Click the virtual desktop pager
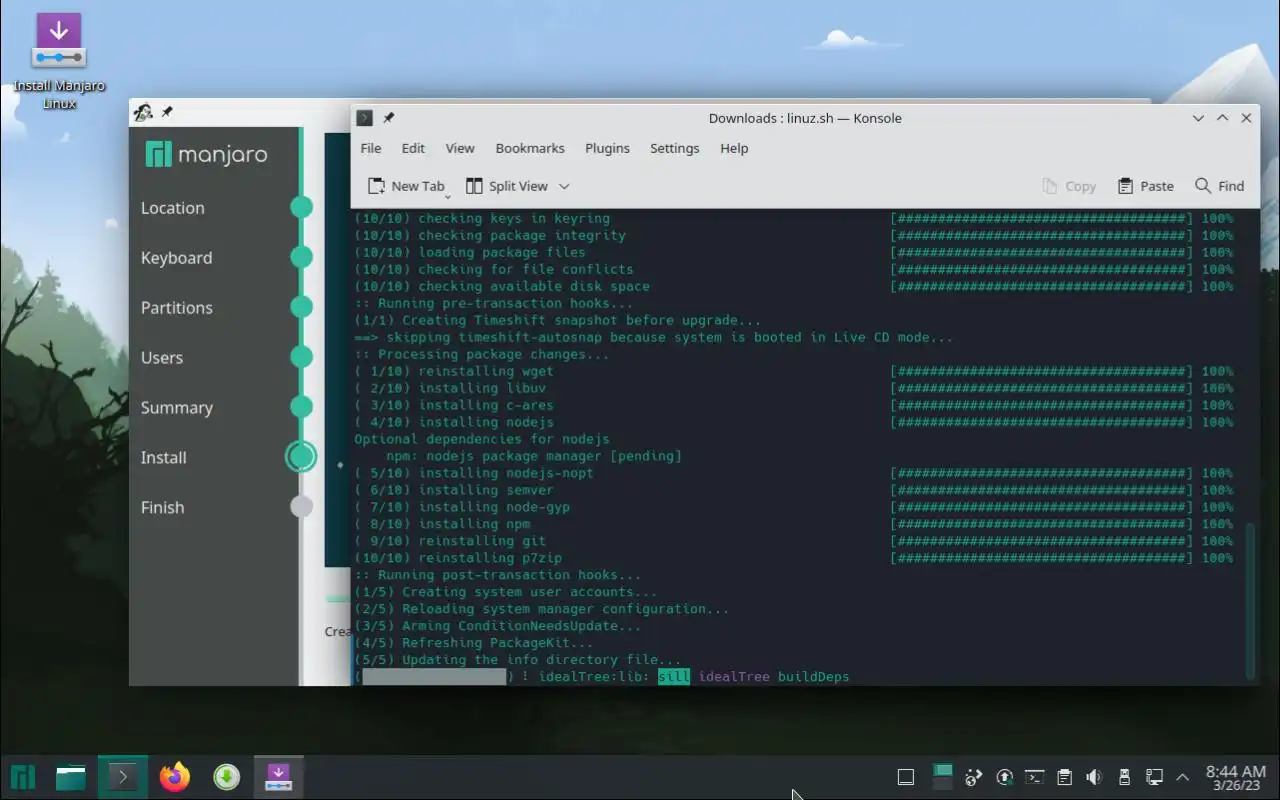 tap(942, 777)
